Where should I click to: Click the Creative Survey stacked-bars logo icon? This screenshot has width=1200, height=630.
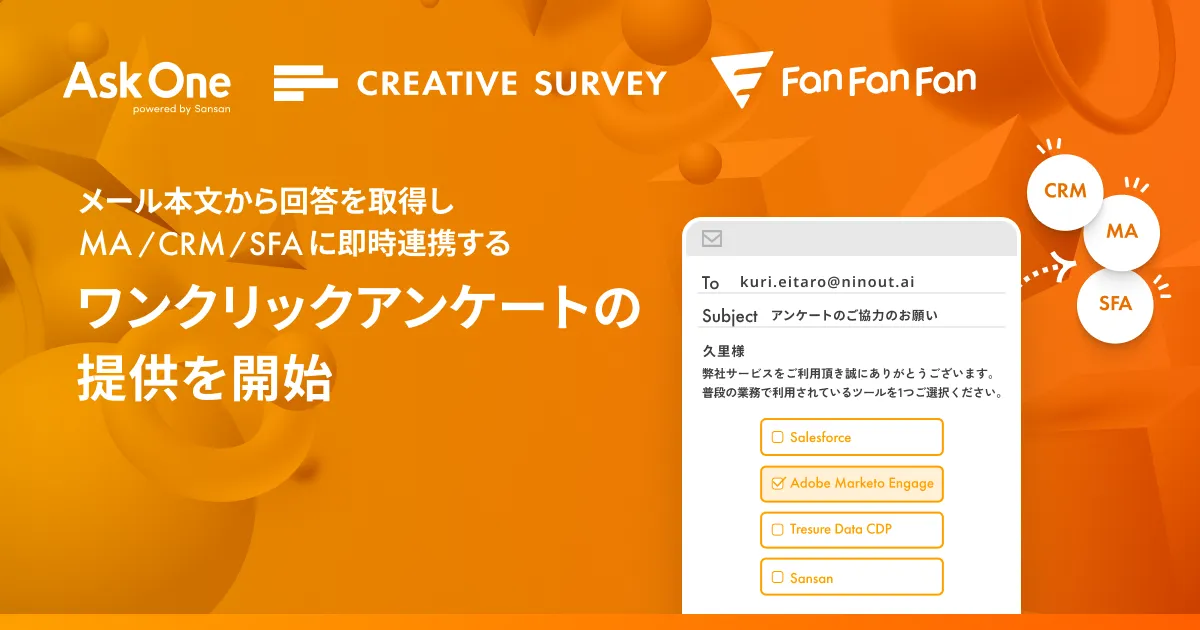305,83
